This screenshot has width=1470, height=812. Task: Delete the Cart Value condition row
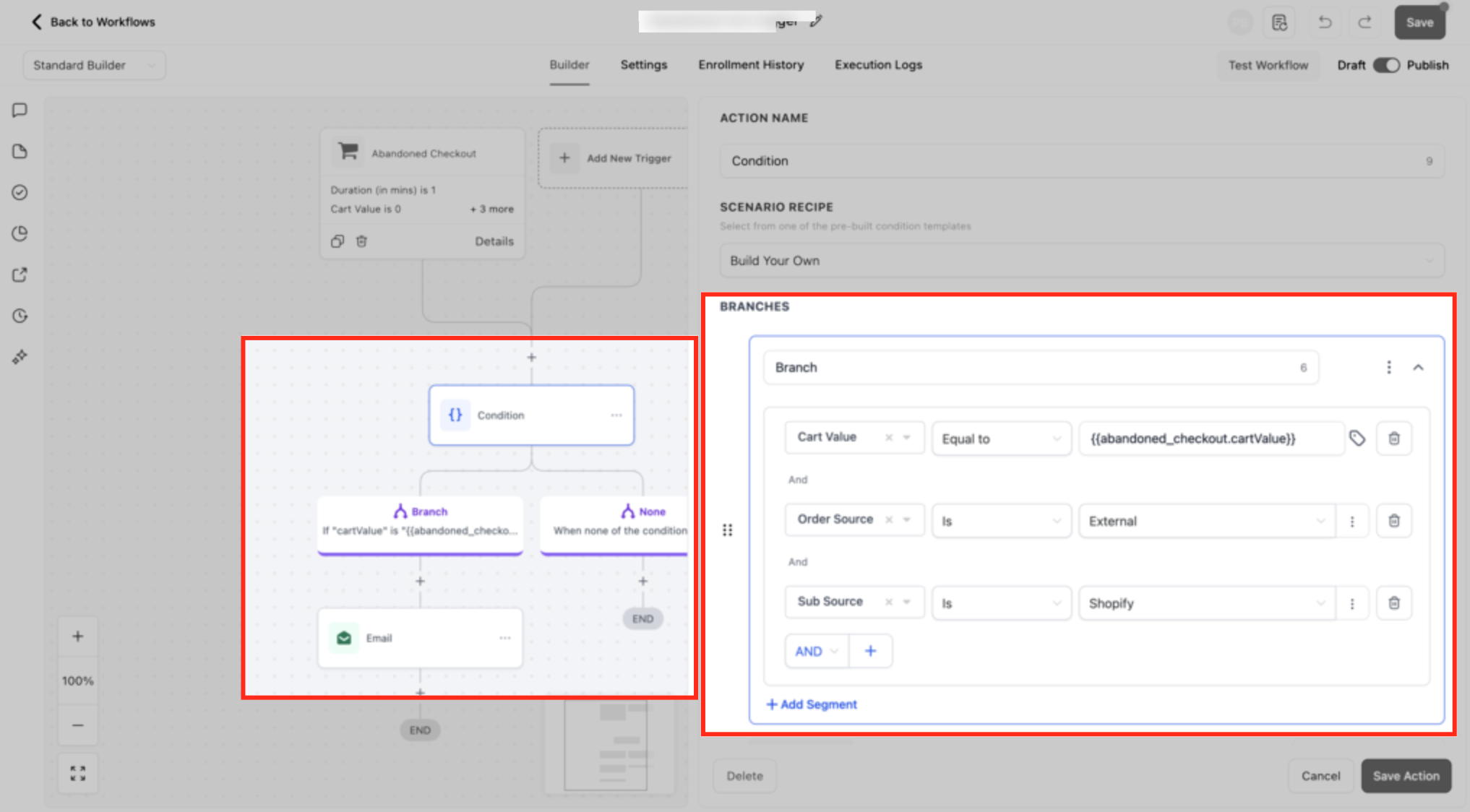coord(1394,439)
